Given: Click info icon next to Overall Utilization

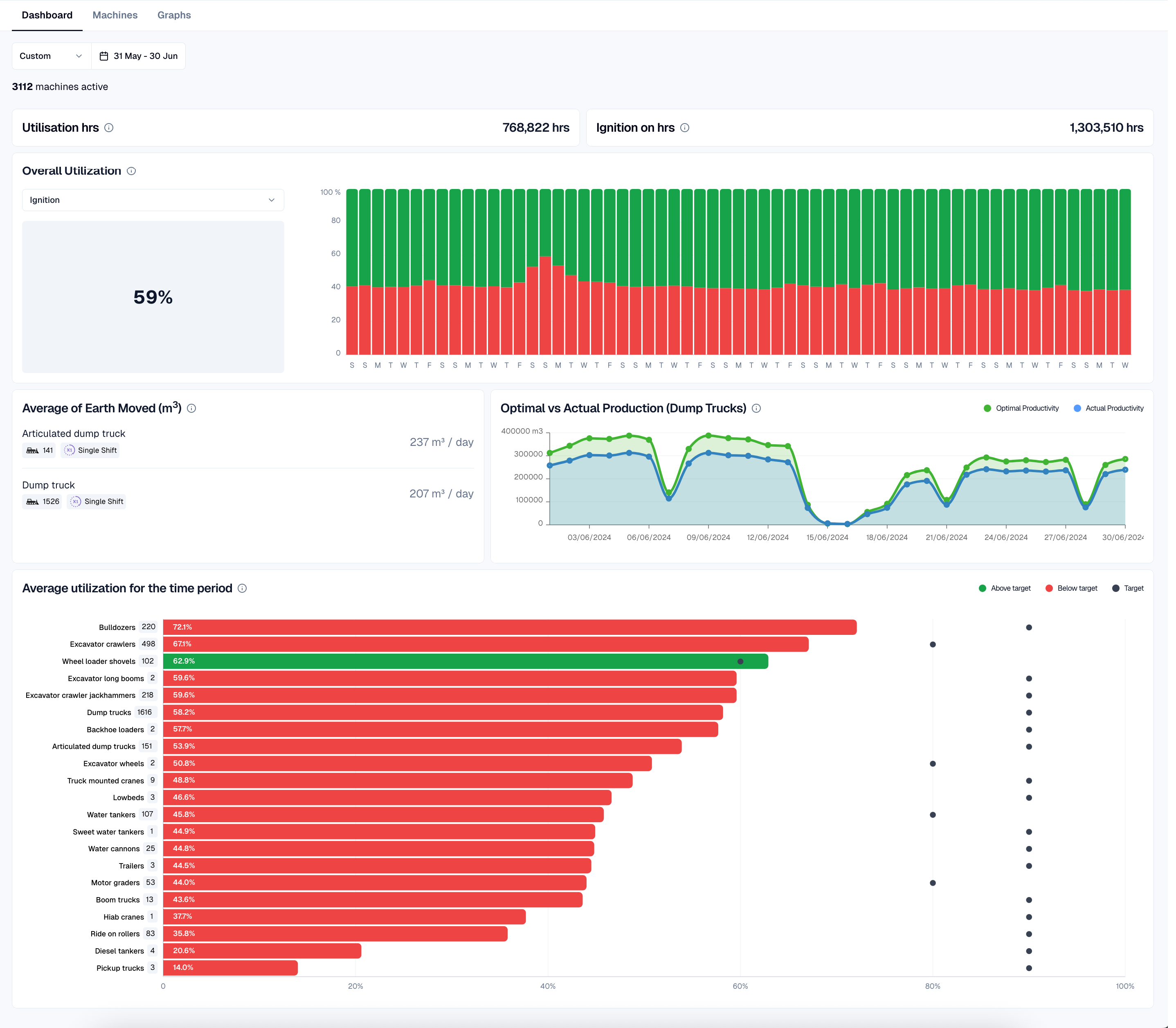Looking at the screenshot, I should pos(131,171).
